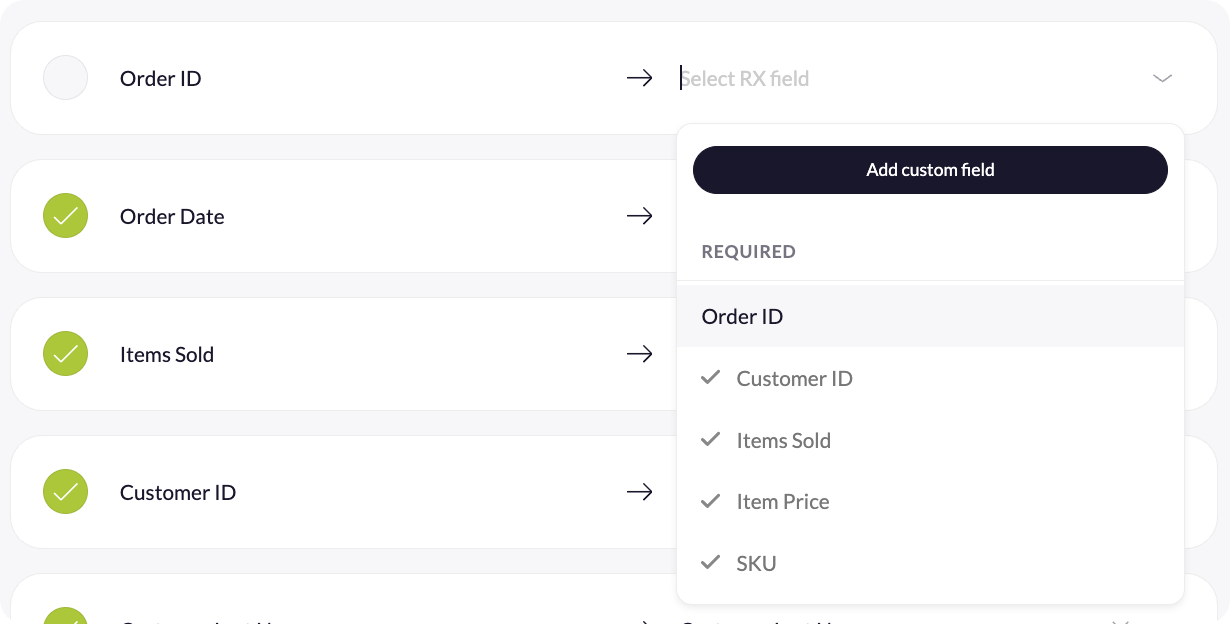
Task: Toggle the empty status circle for Order ID
Action: [x=66, y=78]
